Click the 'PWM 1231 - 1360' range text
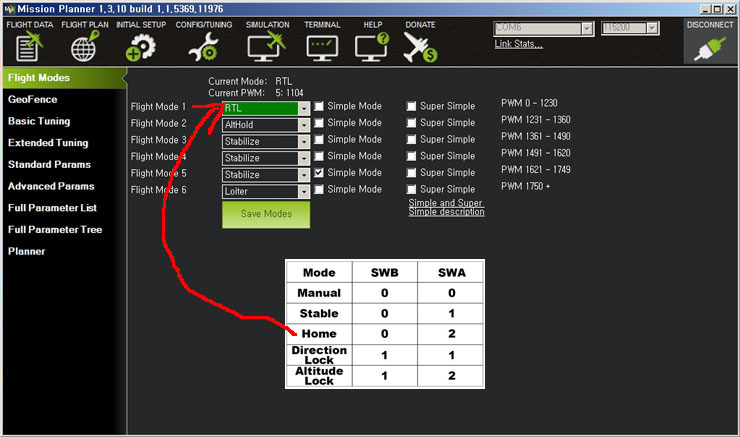The image size is (740, 437). [536, 120]
